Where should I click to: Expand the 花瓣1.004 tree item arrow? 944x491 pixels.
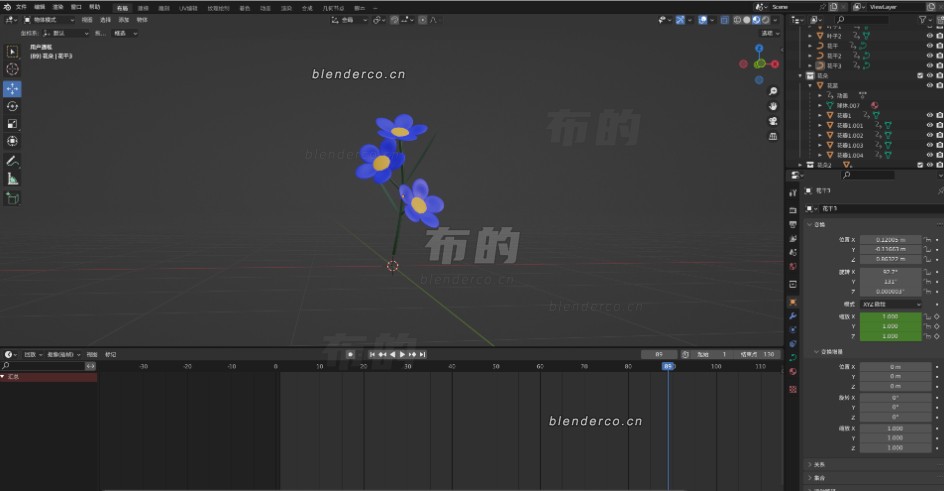click(x=820, y=155)
